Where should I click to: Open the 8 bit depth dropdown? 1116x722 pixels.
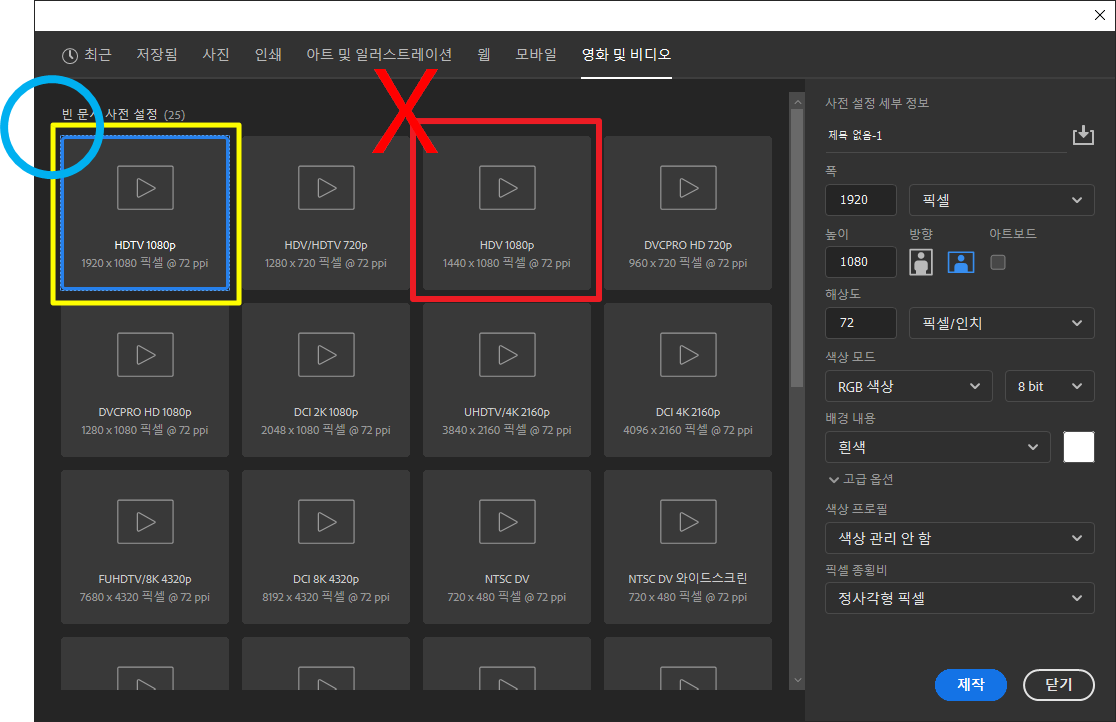[1050, 386]
